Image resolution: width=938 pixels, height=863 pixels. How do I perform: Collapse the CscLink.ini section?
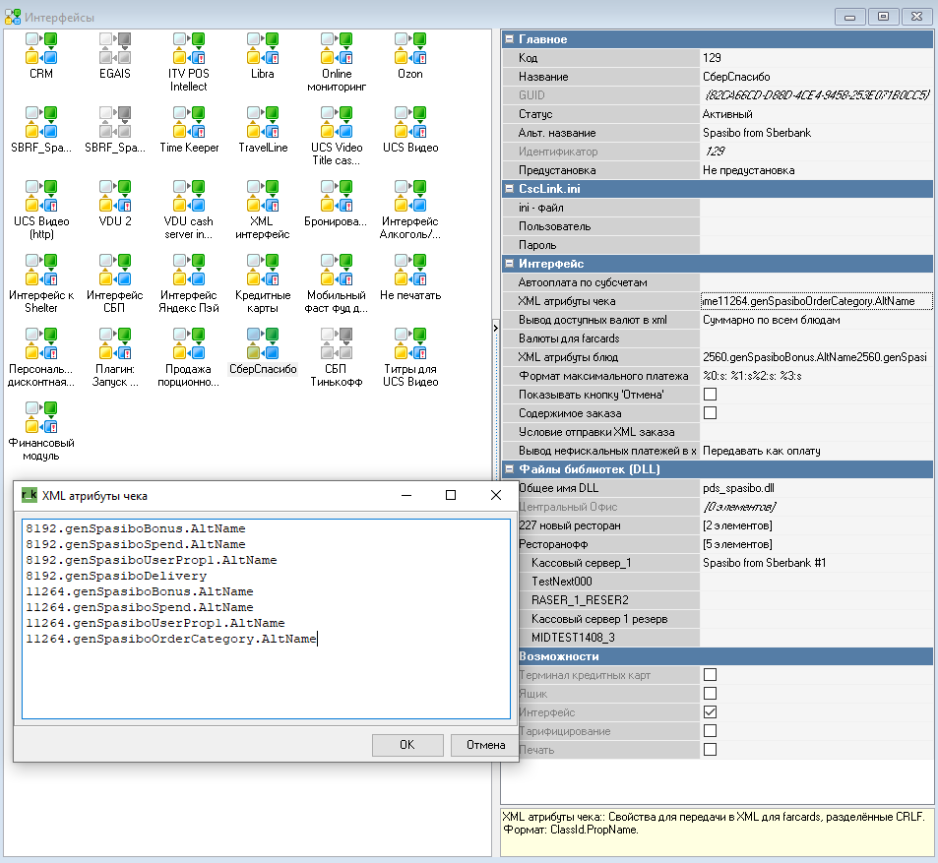click(x=509, y=188)
